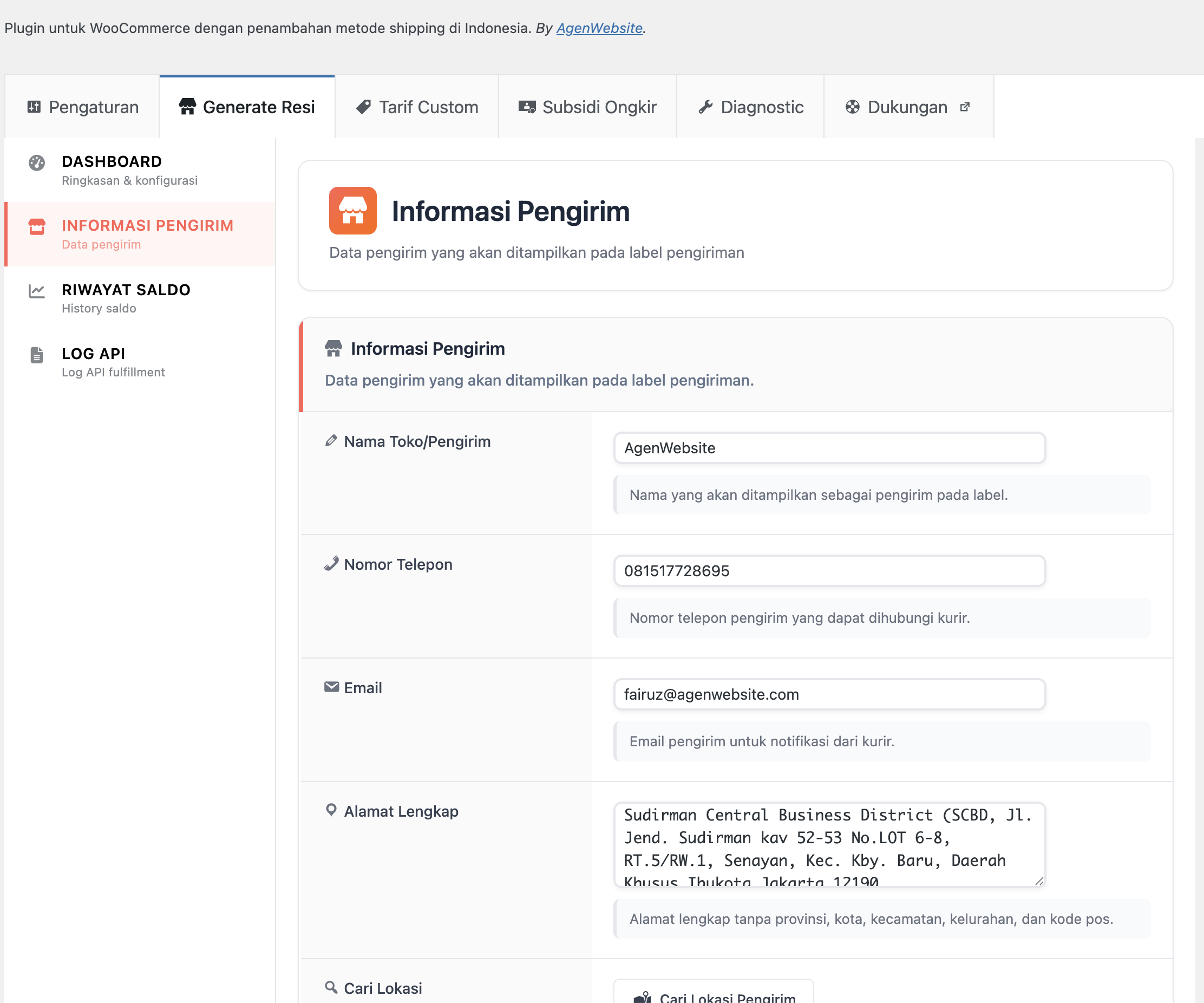Open the AgenWebsite link in description
The width and height of the screenshot is (1204, 1003).
click(x=599, y=28)
